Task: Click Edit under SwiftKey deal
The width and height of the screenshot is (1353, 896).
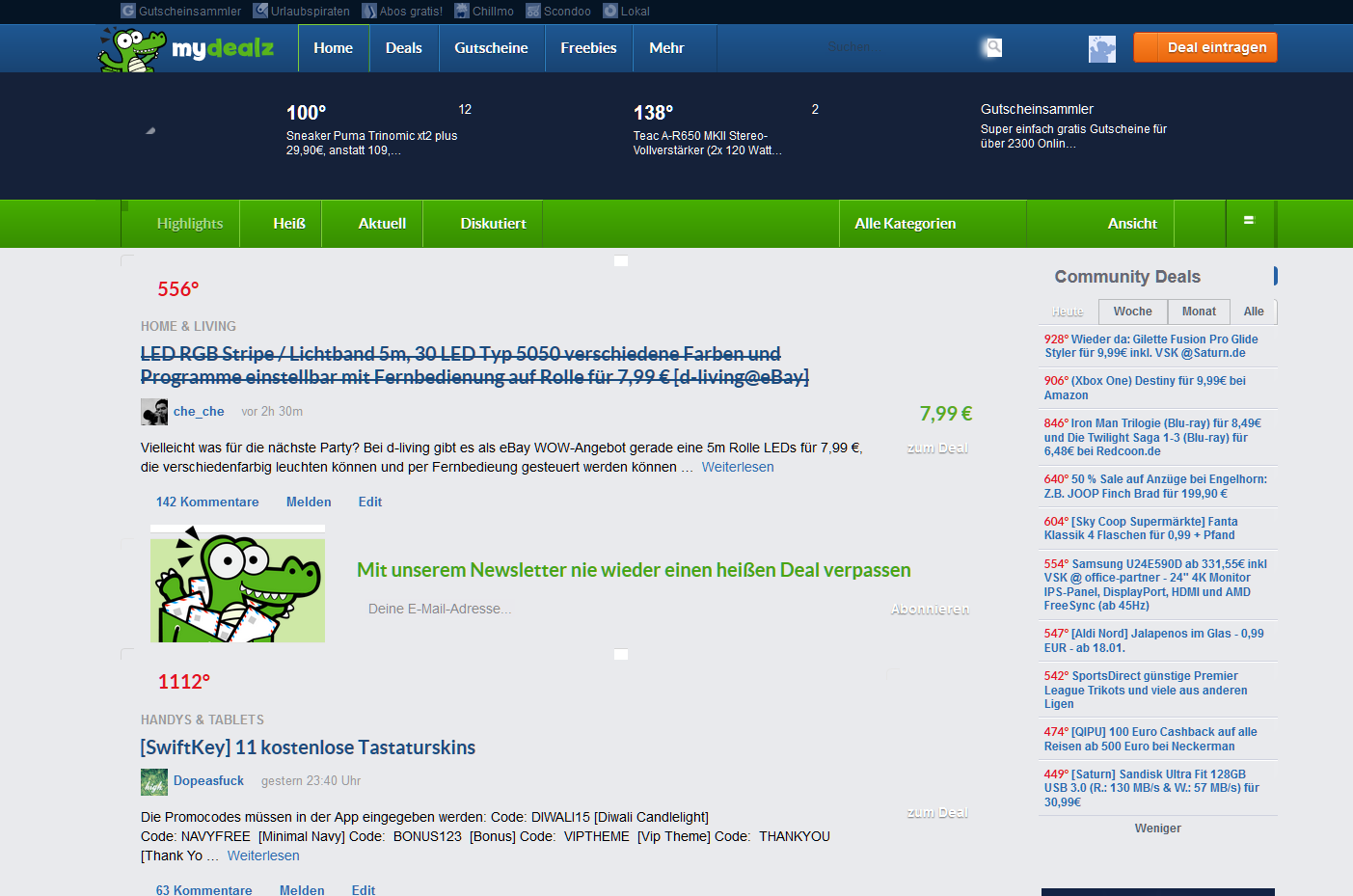Action: [x=364, y=890]
